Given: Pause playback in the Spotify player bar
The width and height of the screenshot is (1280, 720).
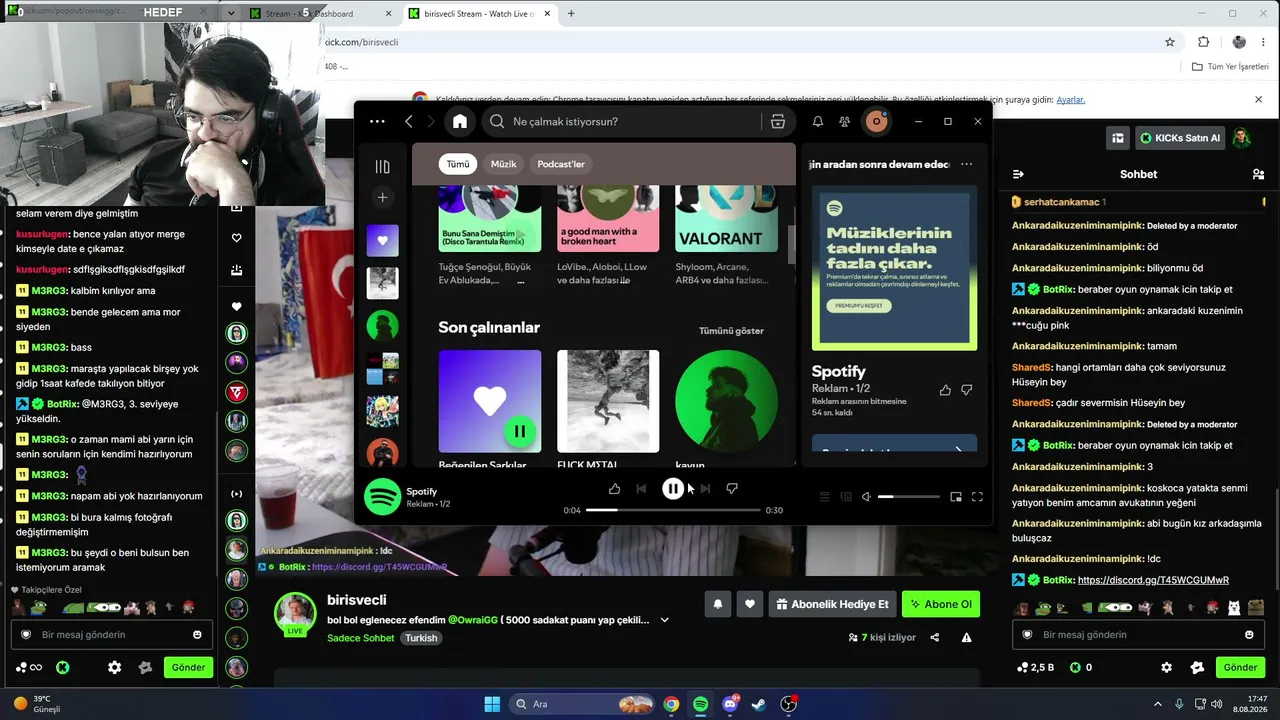Looking at the screenshot, I should [673, 489].
